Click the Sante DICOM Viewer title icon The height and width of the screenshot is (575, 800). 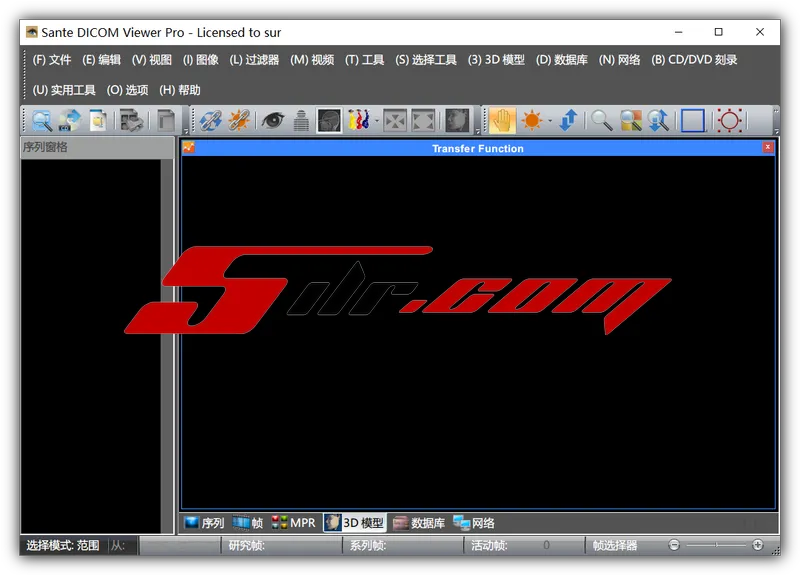32,32
